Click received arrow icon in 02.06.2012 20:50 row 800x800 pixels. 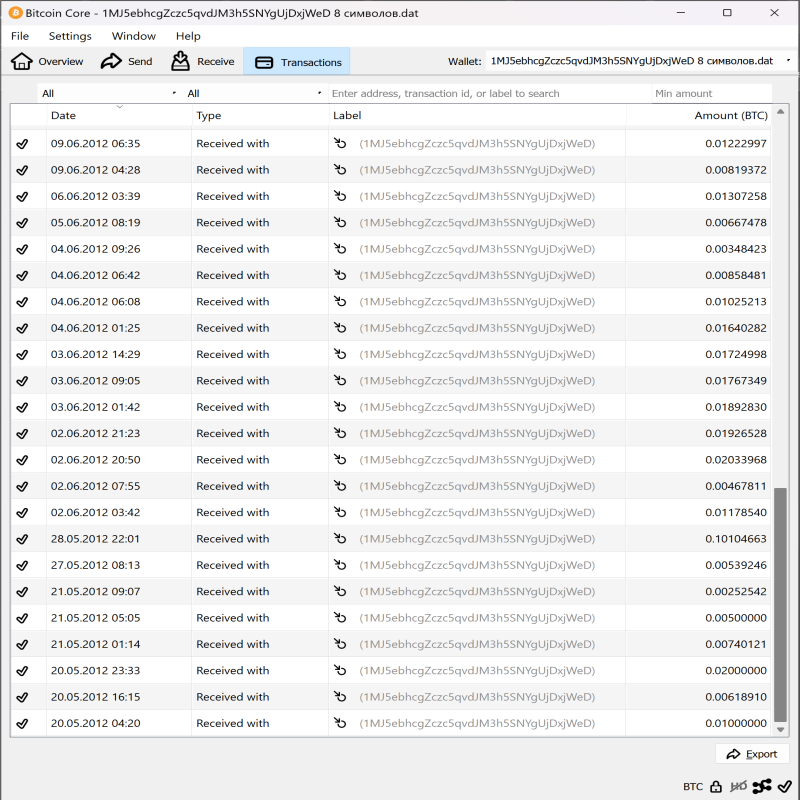click(340, 460)
